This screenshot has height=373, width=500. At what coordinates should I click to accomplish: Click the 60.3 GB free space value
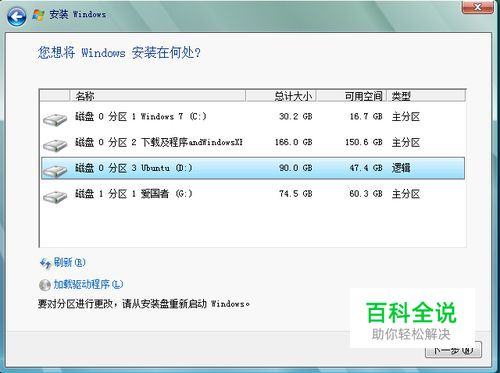point(366,193)
